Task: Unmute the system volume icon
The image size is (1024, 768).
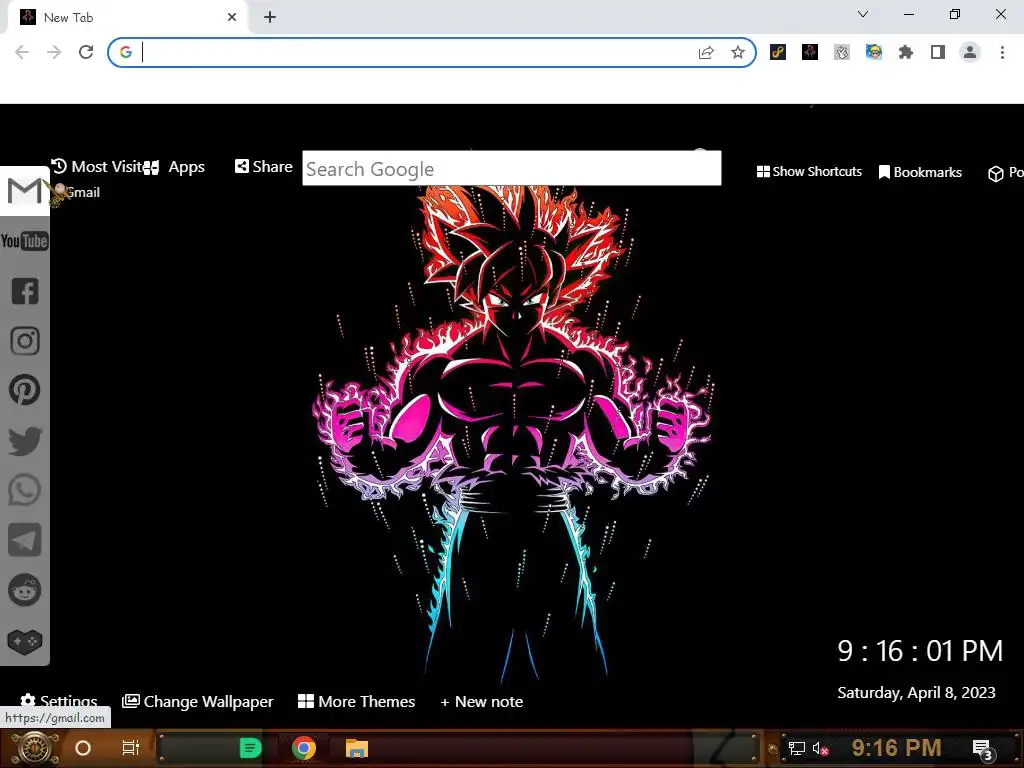Action: tap(820, 748)
